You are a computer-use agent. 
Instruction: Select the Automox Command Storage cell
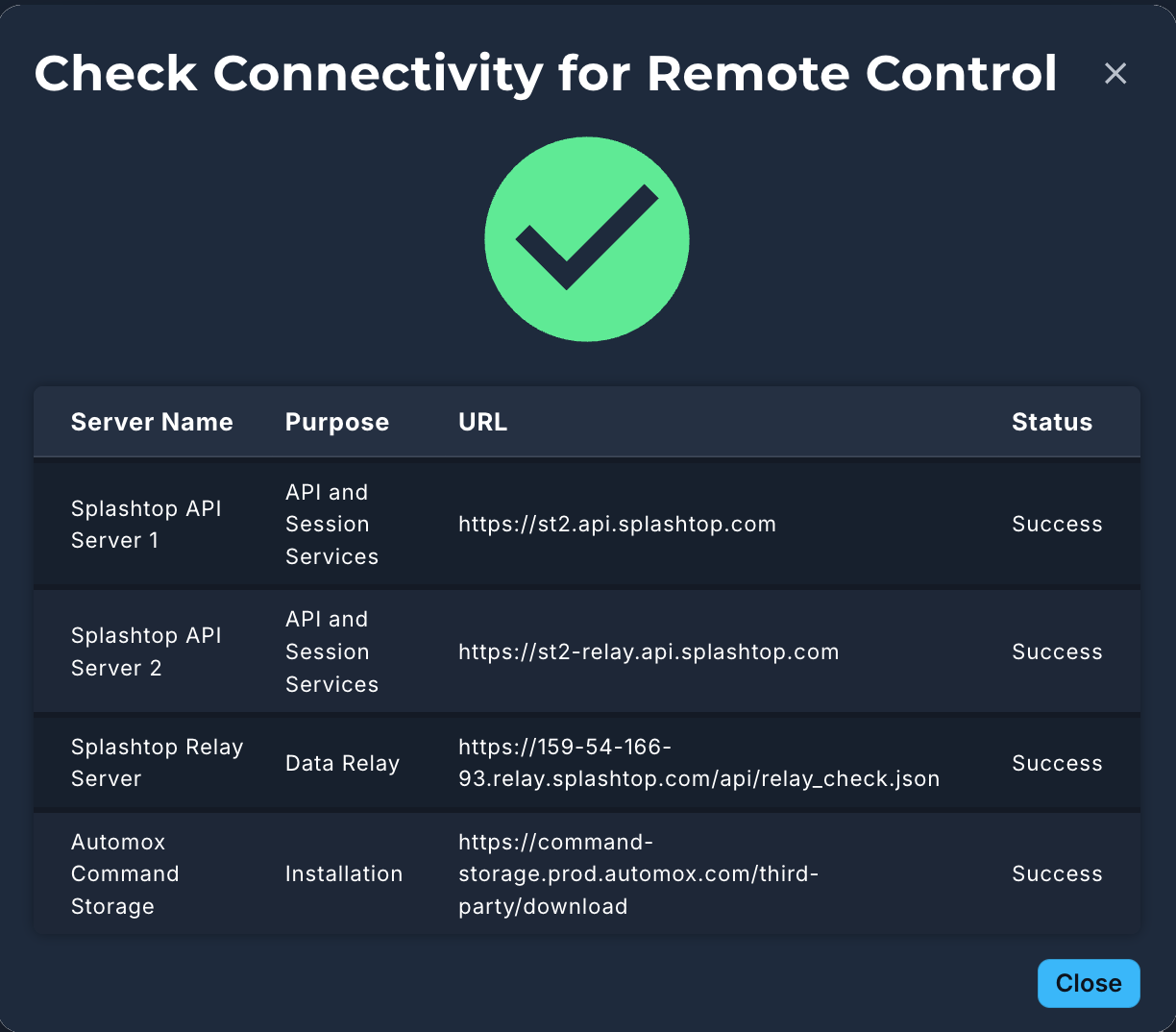click(x=125, y=873)
